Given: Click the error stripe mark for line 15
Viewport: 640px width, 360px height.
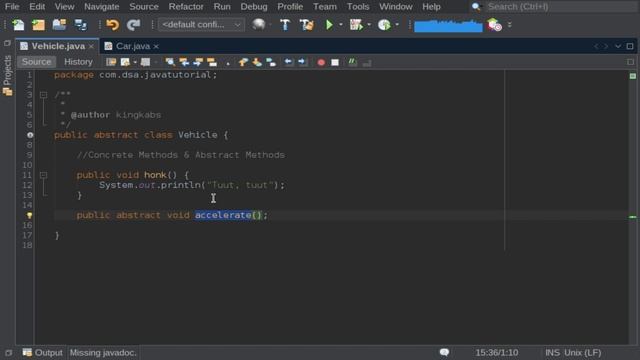Looking at the screenshot, I should click(633, 217).
